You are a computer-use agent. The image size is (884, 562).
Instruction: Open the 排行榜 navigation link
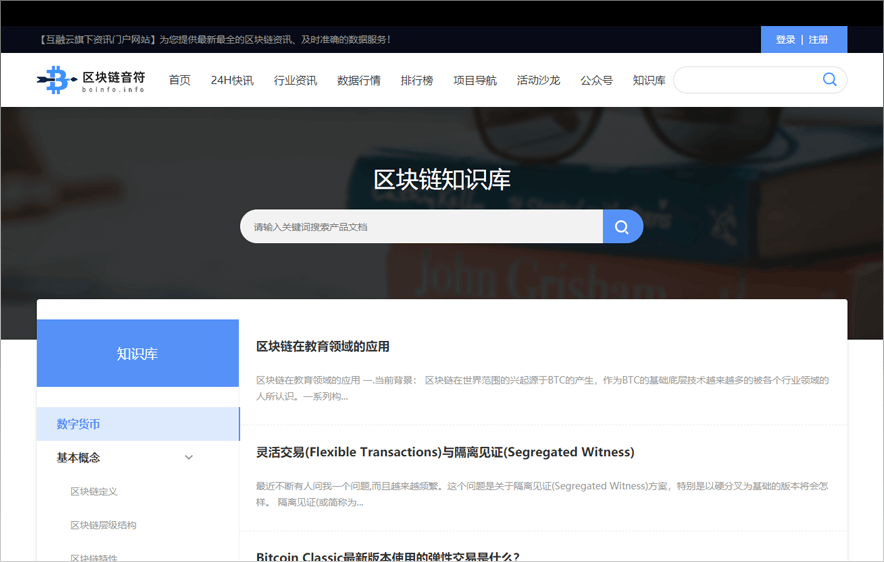click(417, 80)
